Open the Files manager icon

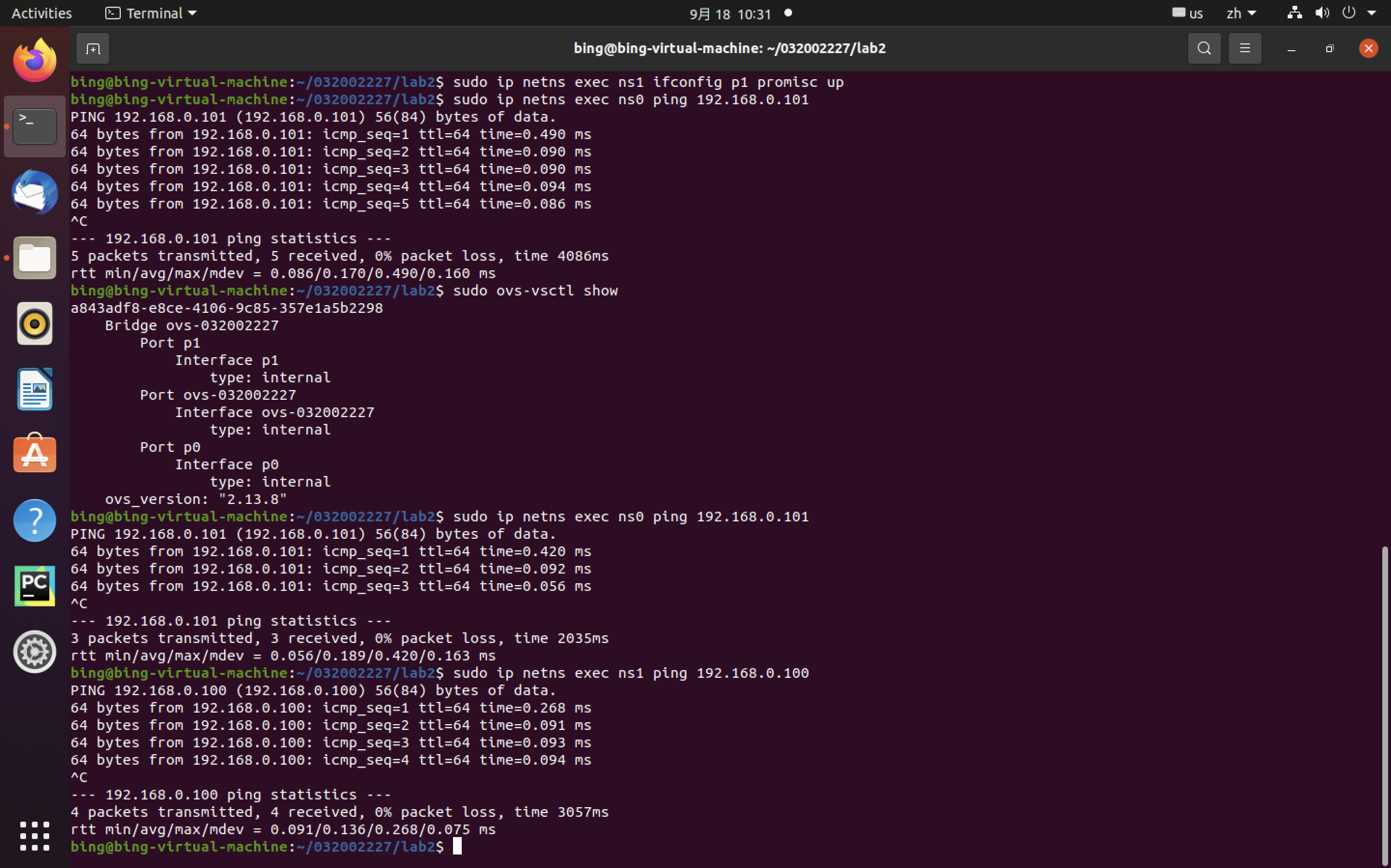pyautogui.click(x=34, y=258)
